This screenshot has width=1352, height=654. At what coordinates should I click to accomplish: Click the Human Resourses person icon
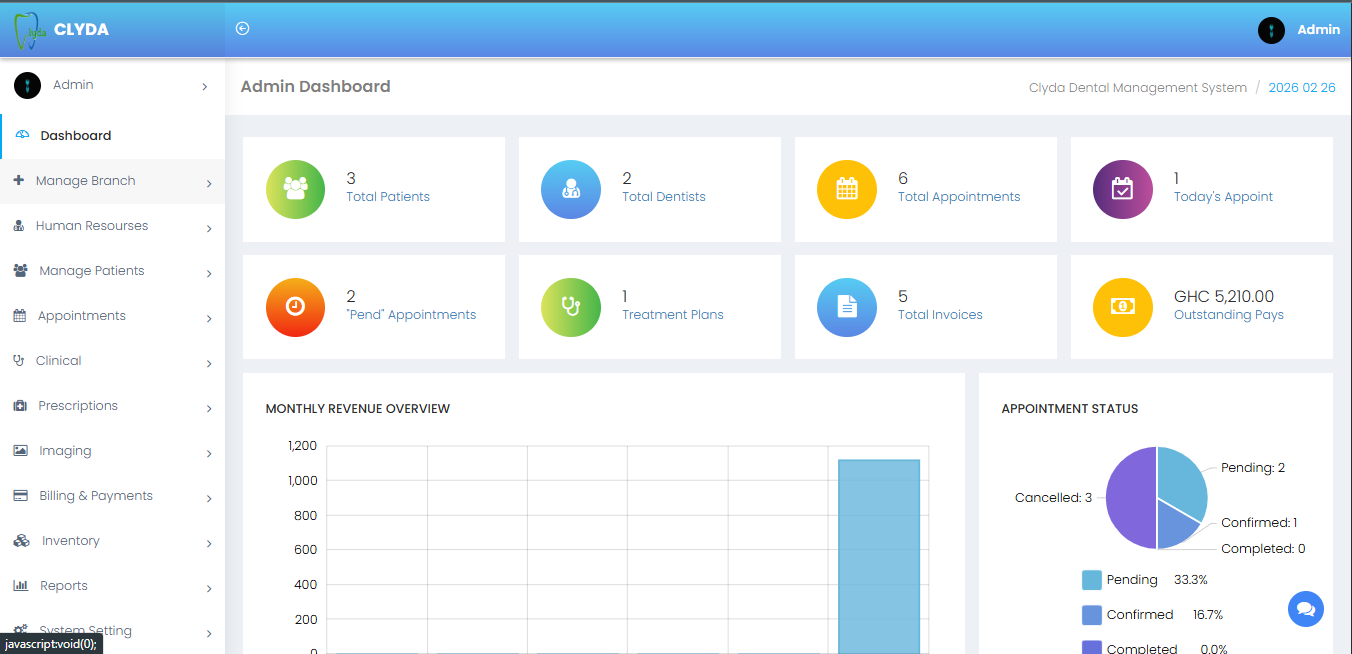click(x=19, y=226)
